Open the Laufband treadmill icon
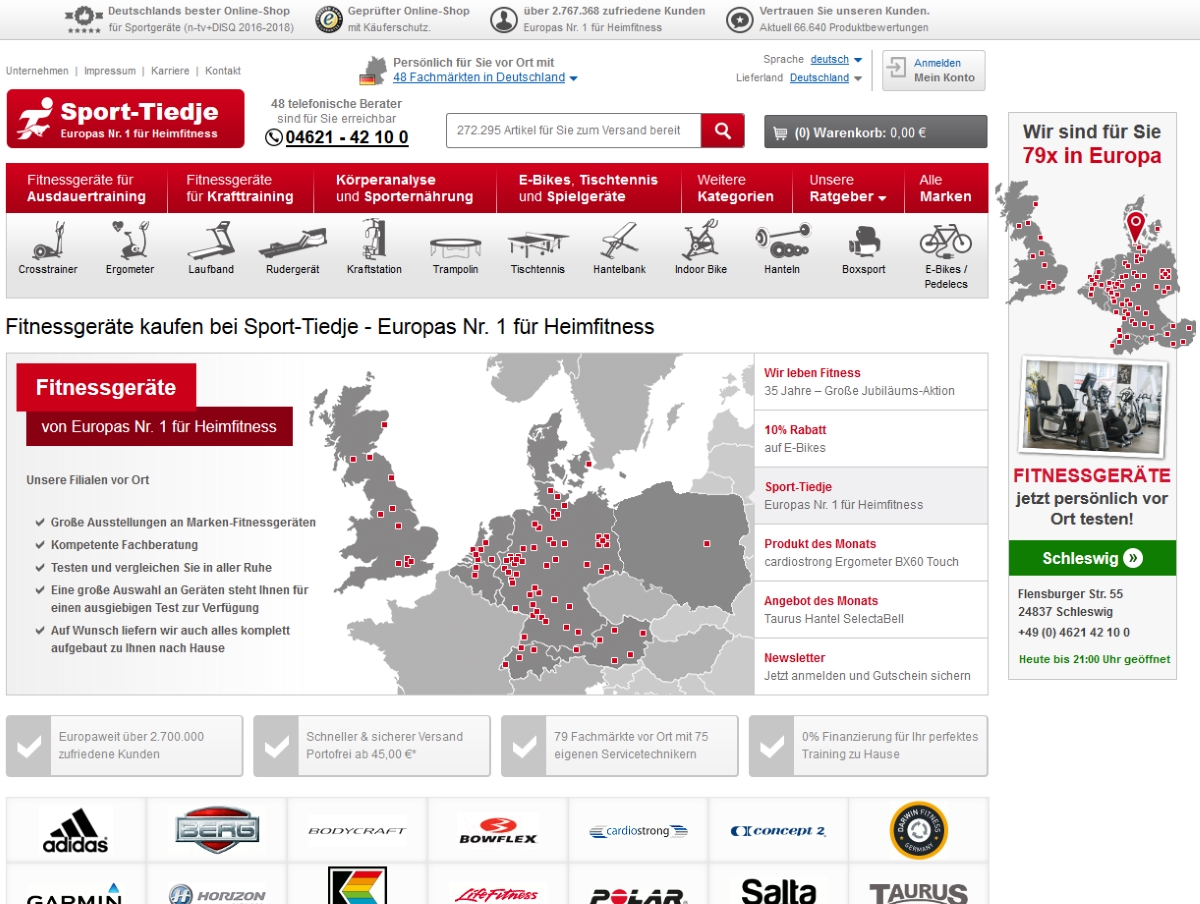The width and height of the screenshot is (1200, 904). (x=210, y=242)
